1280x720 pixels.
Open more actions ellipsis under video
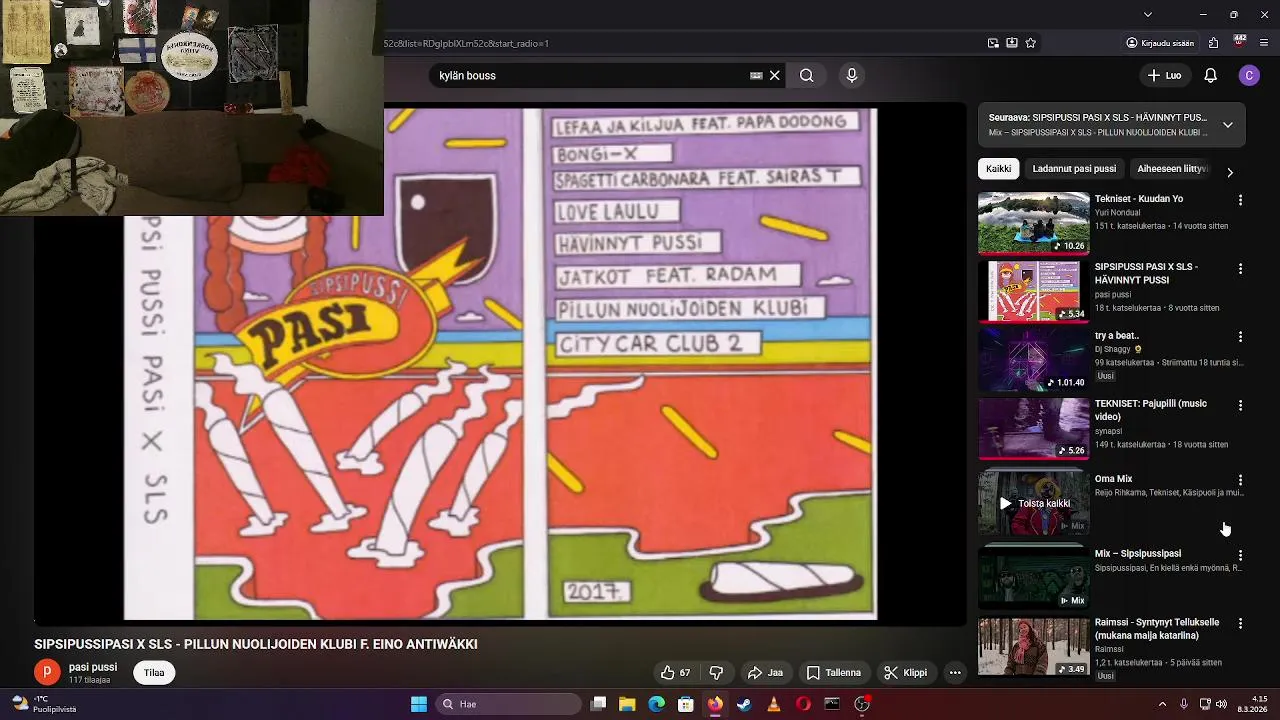pos(955,672)
